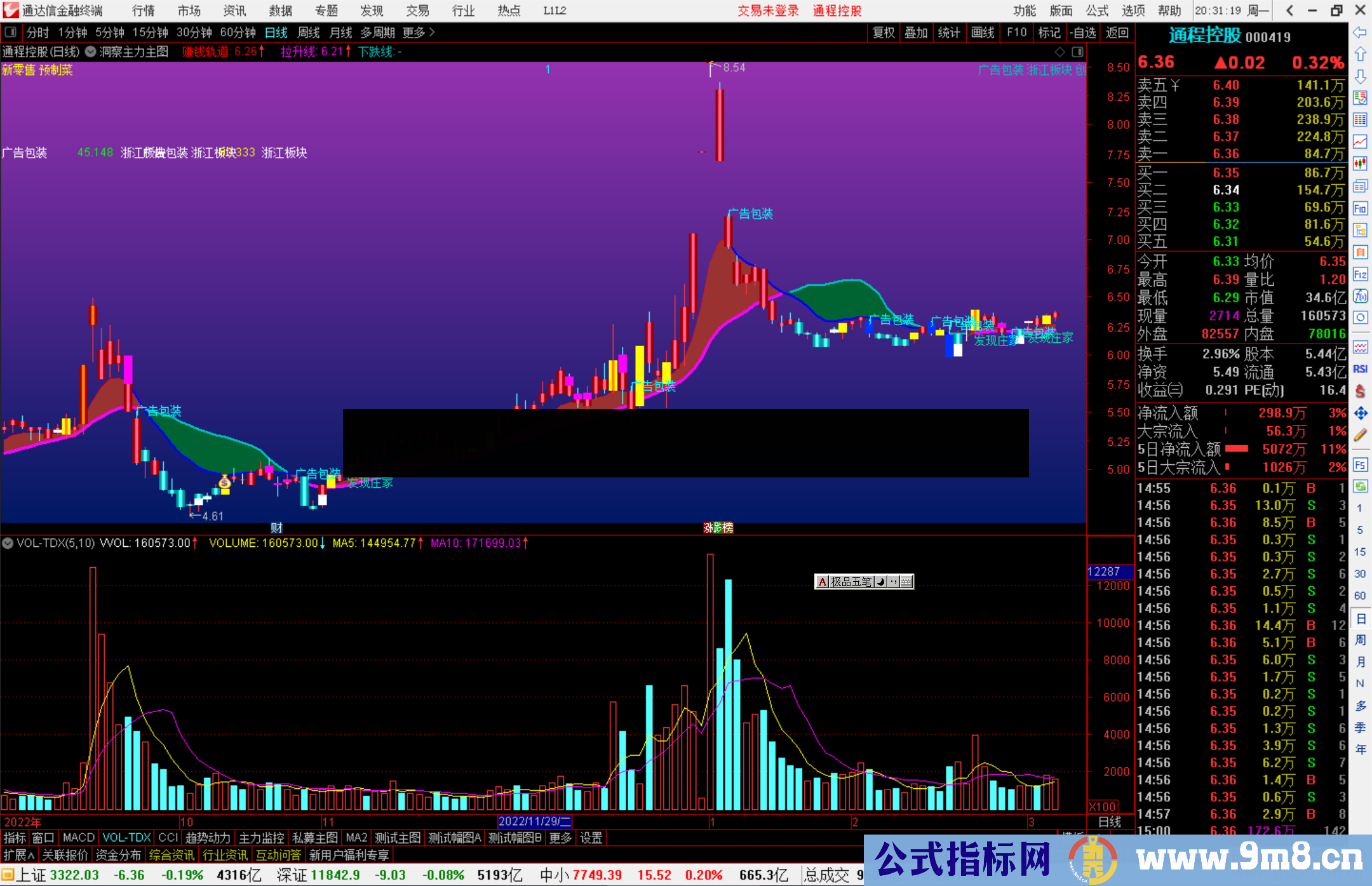Click the green refresh icon in the sidebar
The height and width of the screenshot is (886, 1372).
tap(1360, 487)
